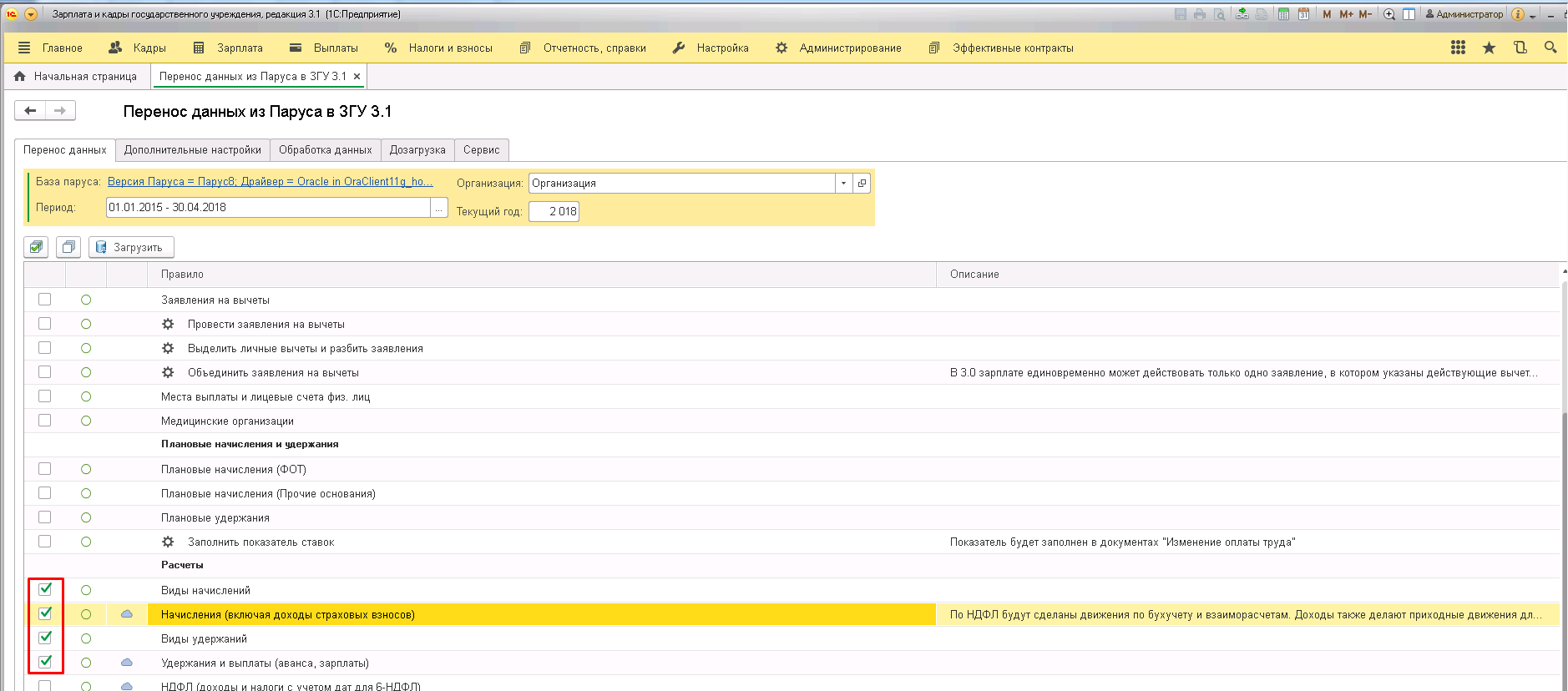The width and height of the screenshot is (1568, 691).
Task: Click the zoom magnifier with plus icon
Action: (1389, 14)
